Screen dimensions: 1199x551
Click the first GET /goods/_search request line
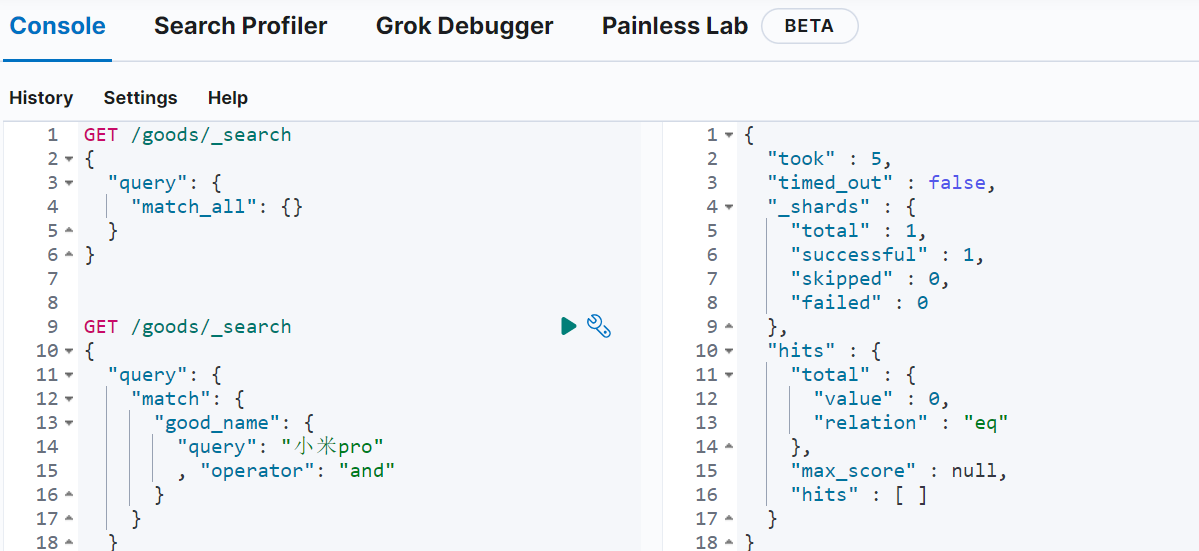click(x=188, y=135)
